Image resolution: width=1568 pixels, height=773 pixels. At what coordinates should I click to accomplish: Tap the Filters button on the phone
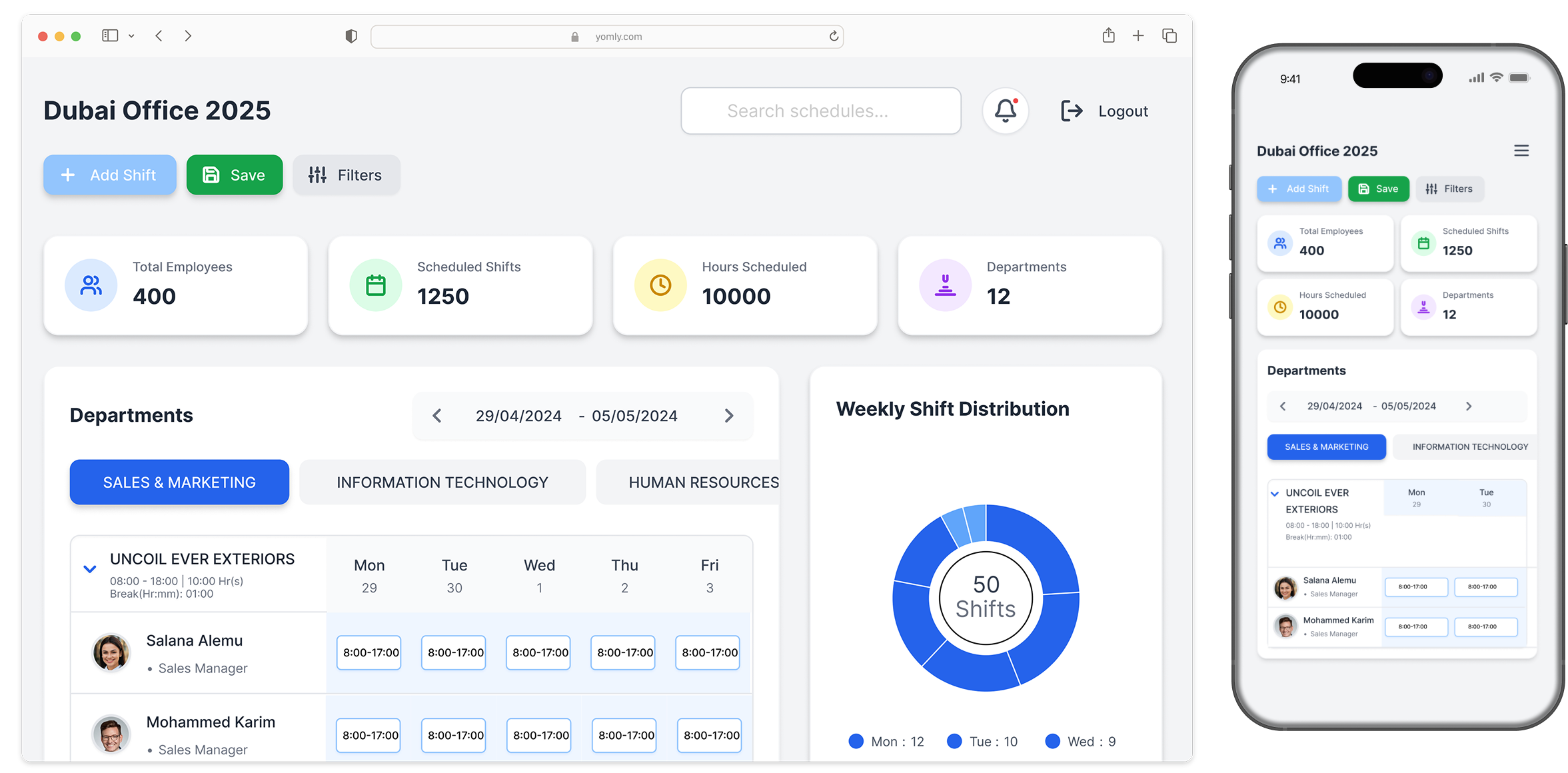click(x=1449, y=189)
